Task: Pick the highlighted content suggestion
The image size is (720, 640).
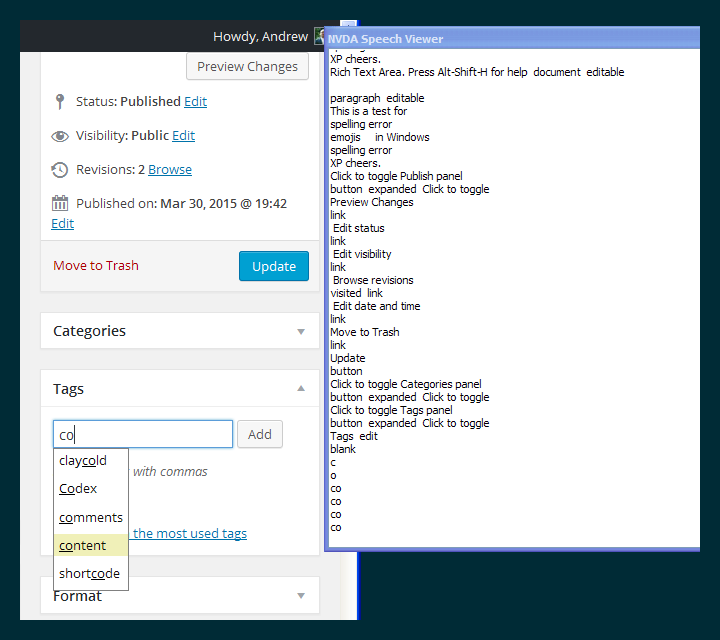Action: tap(91, 545)
